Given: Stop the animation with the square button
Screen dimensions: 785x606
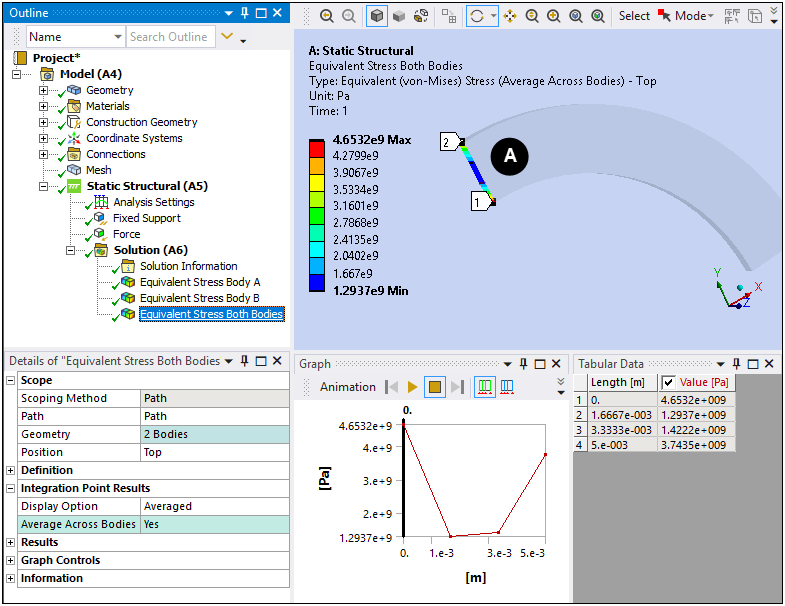Looking at the screenshot, I should [x=435, y=387].
